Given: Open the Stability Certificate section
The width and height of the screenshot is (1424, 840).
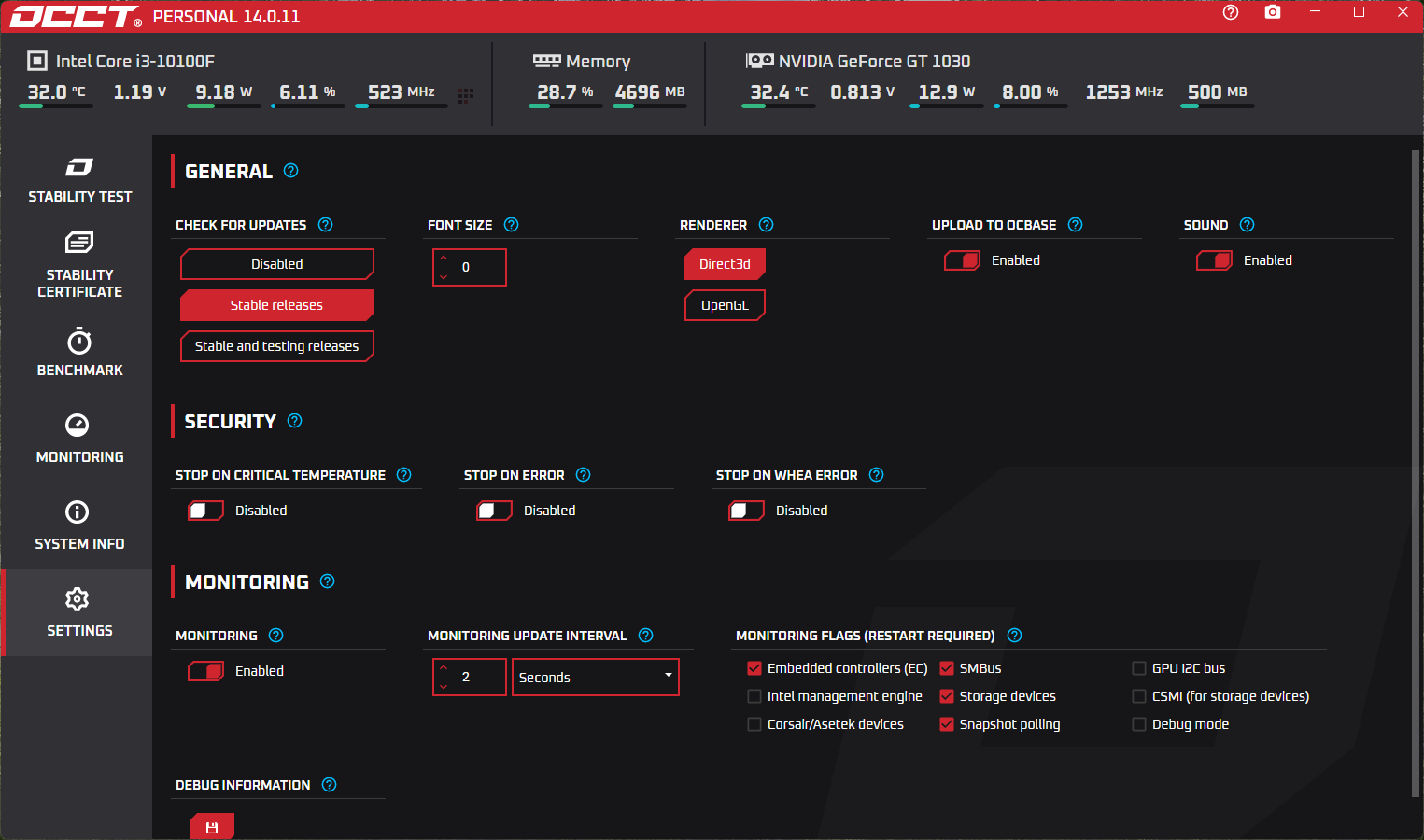Looking at the screenshot, I should coord(79,265).
